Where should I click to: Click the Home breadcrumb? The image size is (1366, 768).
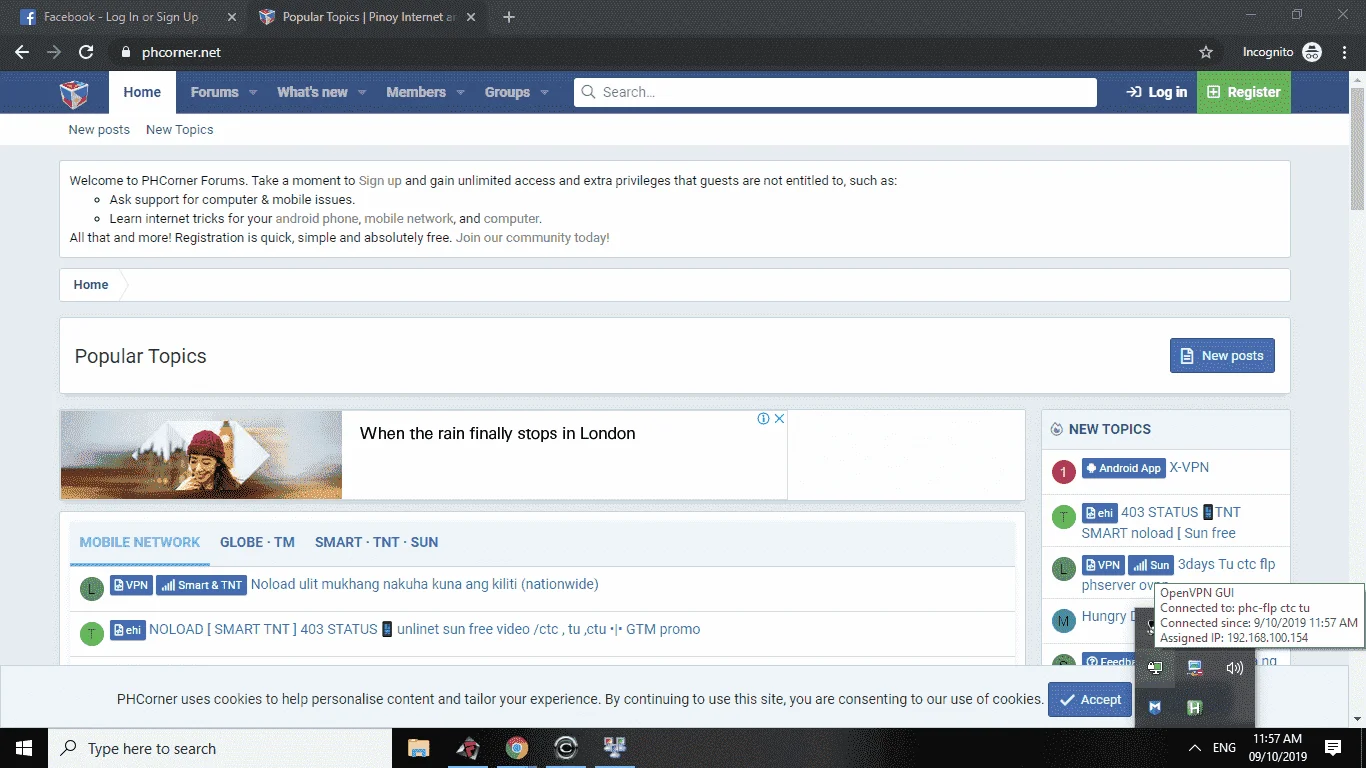point(90,285)
